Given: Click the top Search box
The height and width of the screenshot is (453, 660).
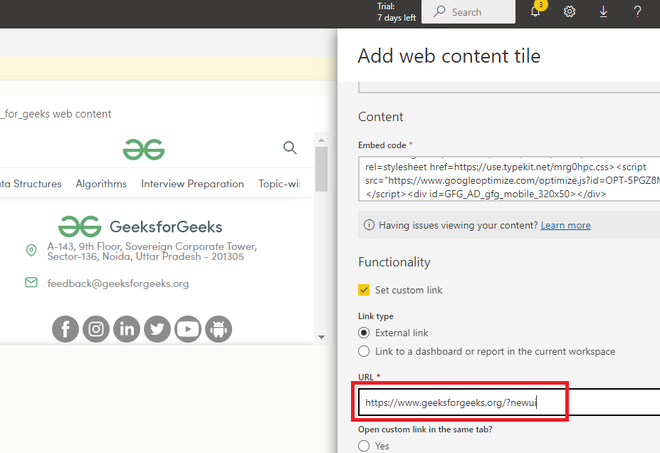Looking at the screenshot, I should 466,12.
